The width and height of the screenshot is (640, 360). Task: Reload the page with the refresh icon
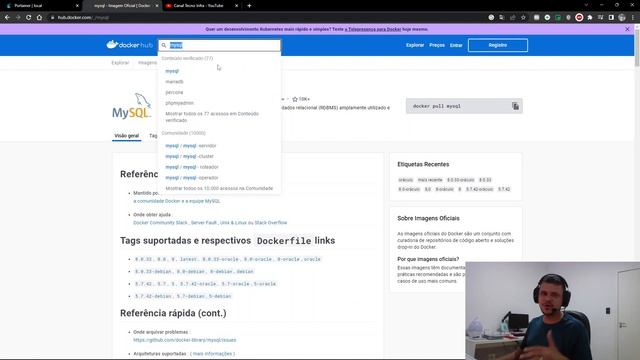tap(29, 18)
